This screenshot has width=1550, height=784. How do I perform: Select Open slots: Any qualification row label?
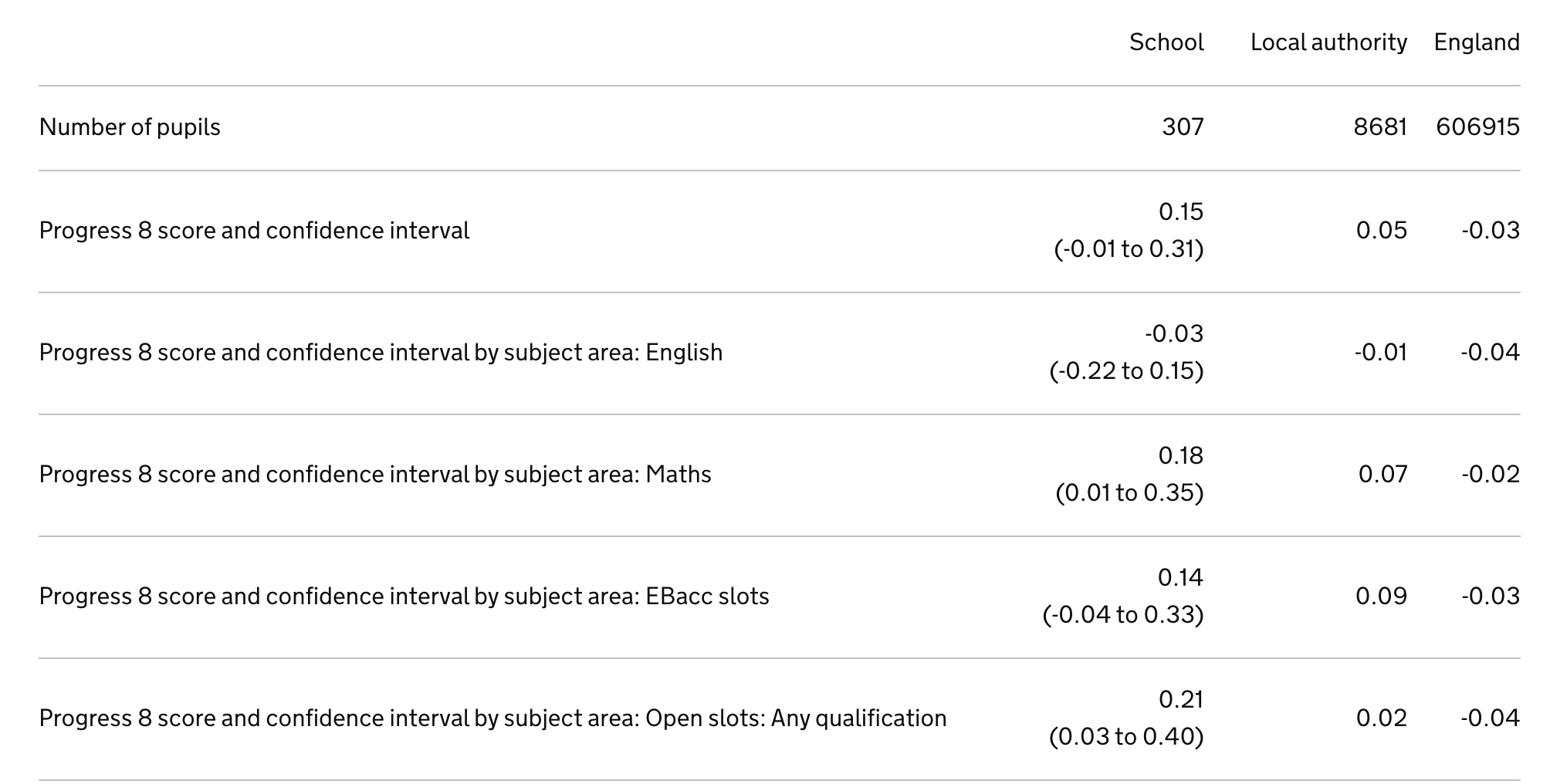(x=492, y=718)
